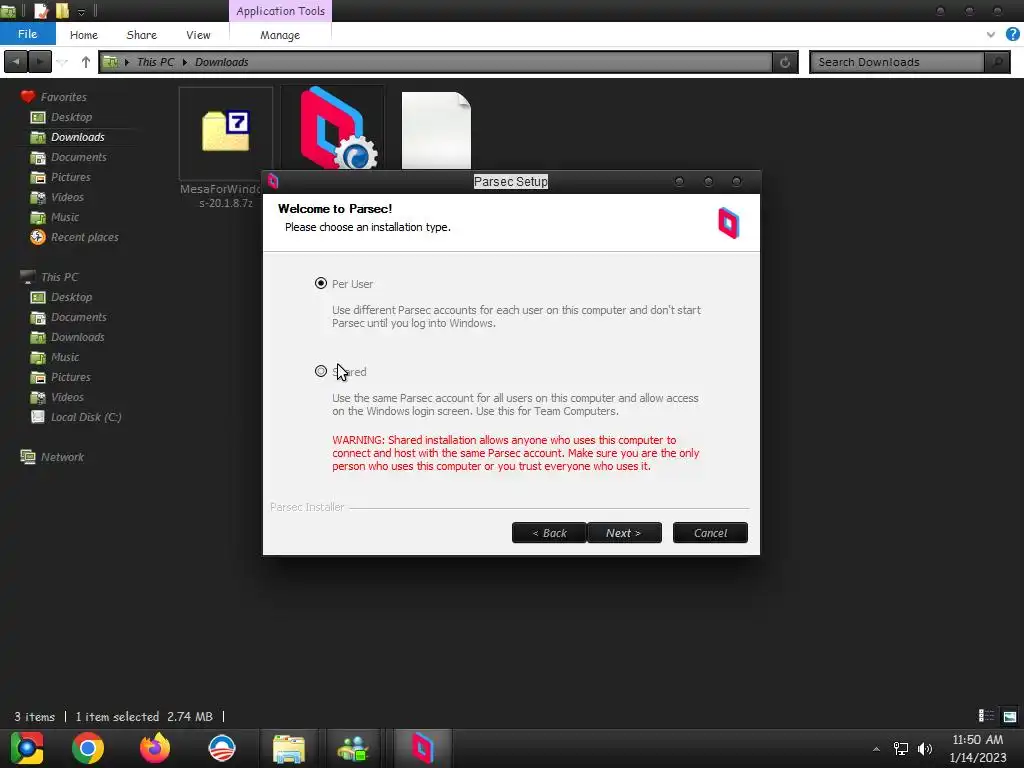
Task: Open Pictures under Favorites
Action: point(71,177)
